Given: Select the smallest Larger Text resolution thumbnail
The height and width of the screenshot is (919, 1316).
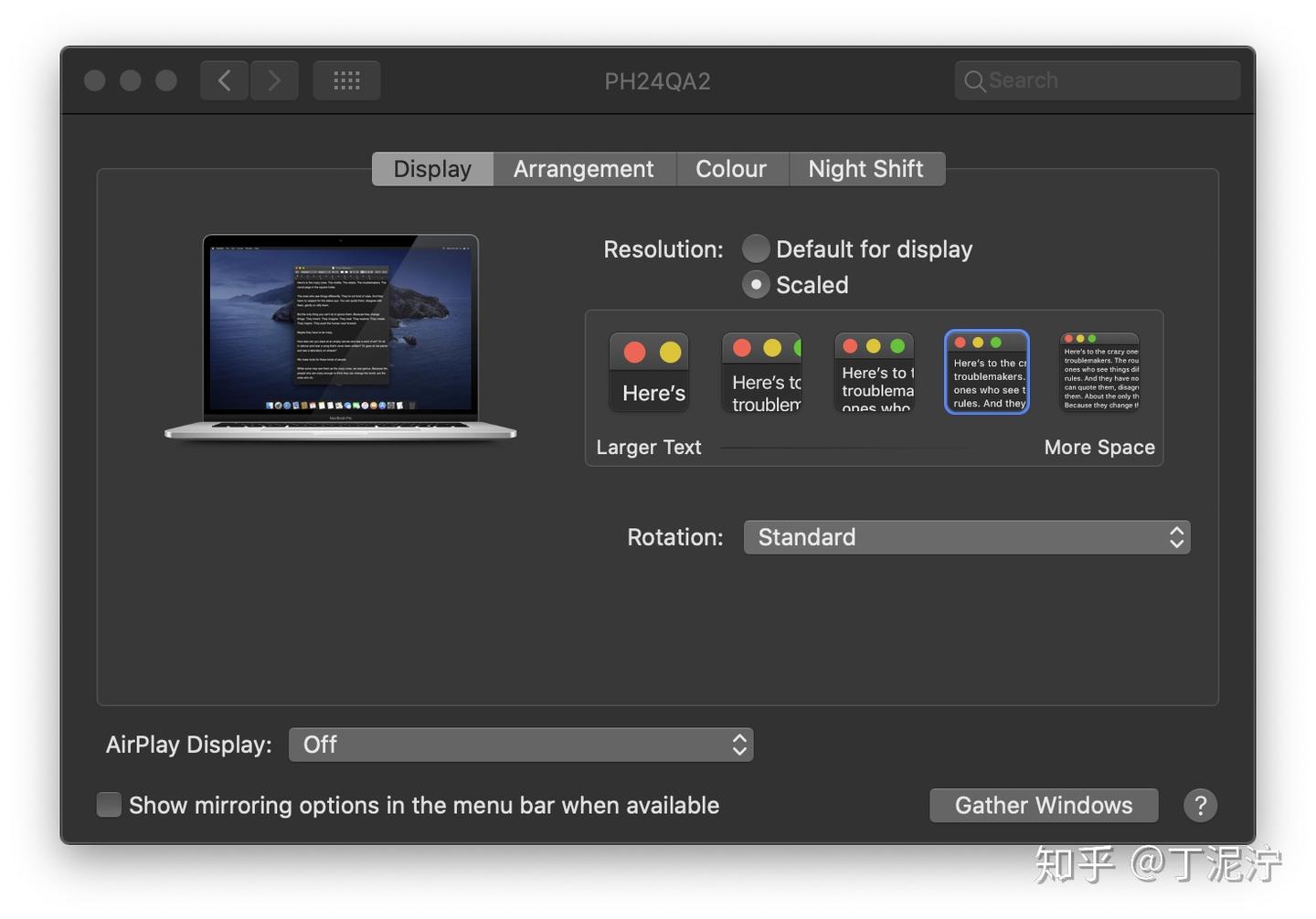Looking at the screenshot, I should (x=649, y=372).
